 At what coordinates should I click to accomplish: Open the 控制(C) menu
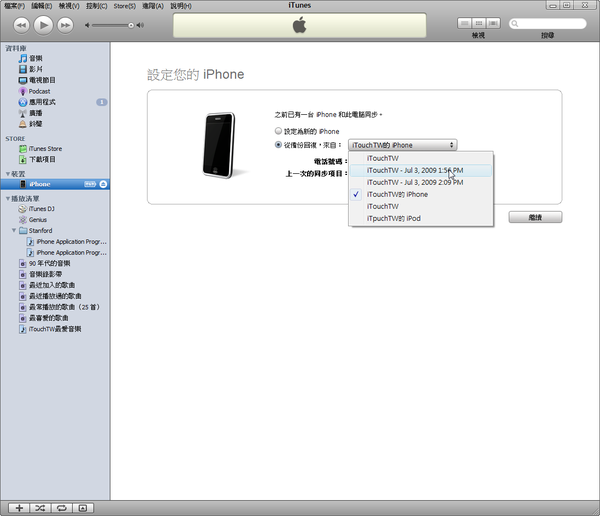96,6
